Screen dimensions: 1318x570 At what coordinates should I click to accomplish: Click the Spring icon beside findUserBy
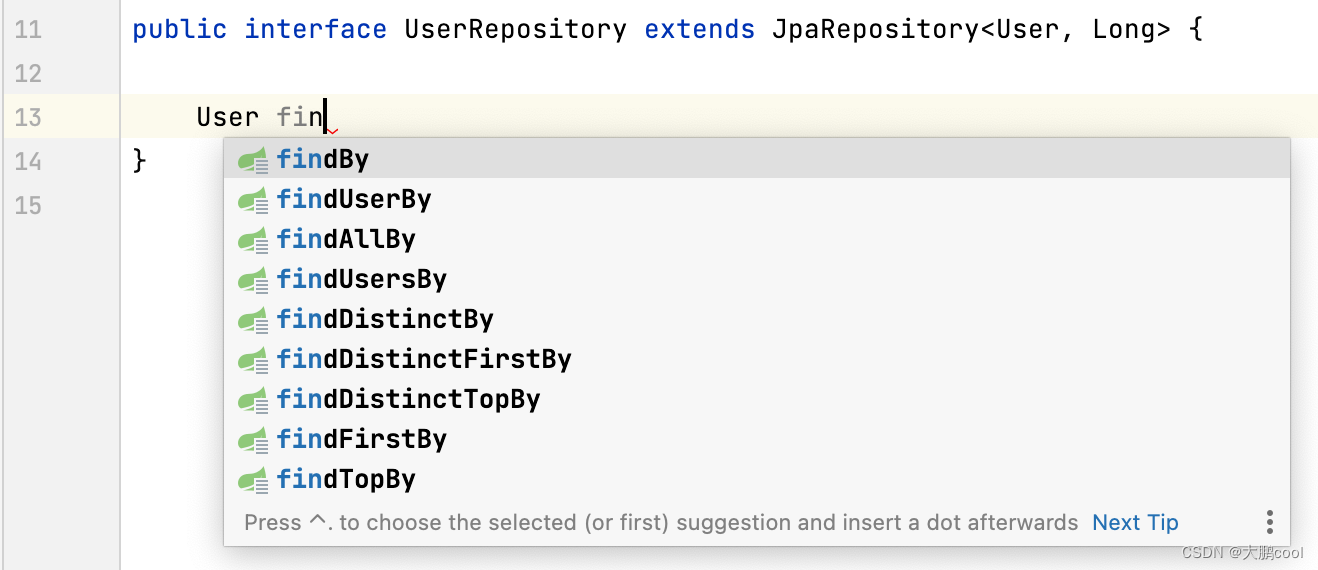pyautogui.click(x=253, y=200)
